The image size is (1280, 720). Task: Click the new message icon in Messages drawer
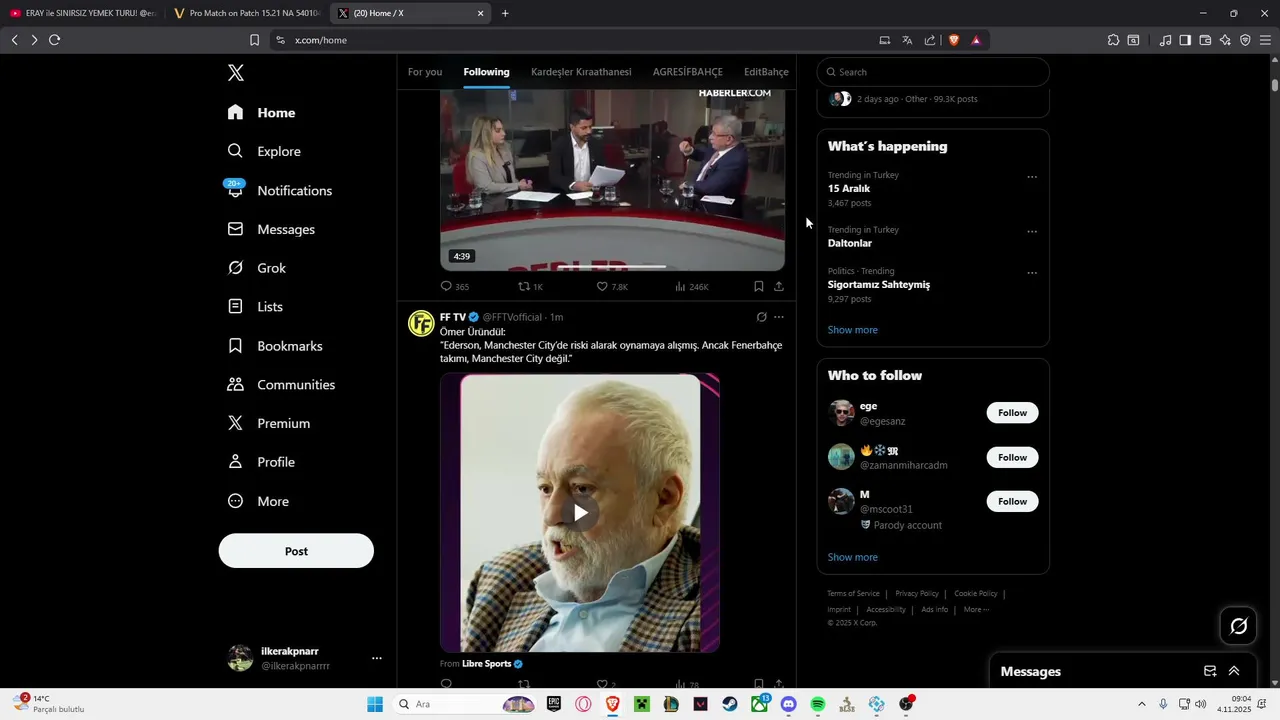[x=1210, y=671]
